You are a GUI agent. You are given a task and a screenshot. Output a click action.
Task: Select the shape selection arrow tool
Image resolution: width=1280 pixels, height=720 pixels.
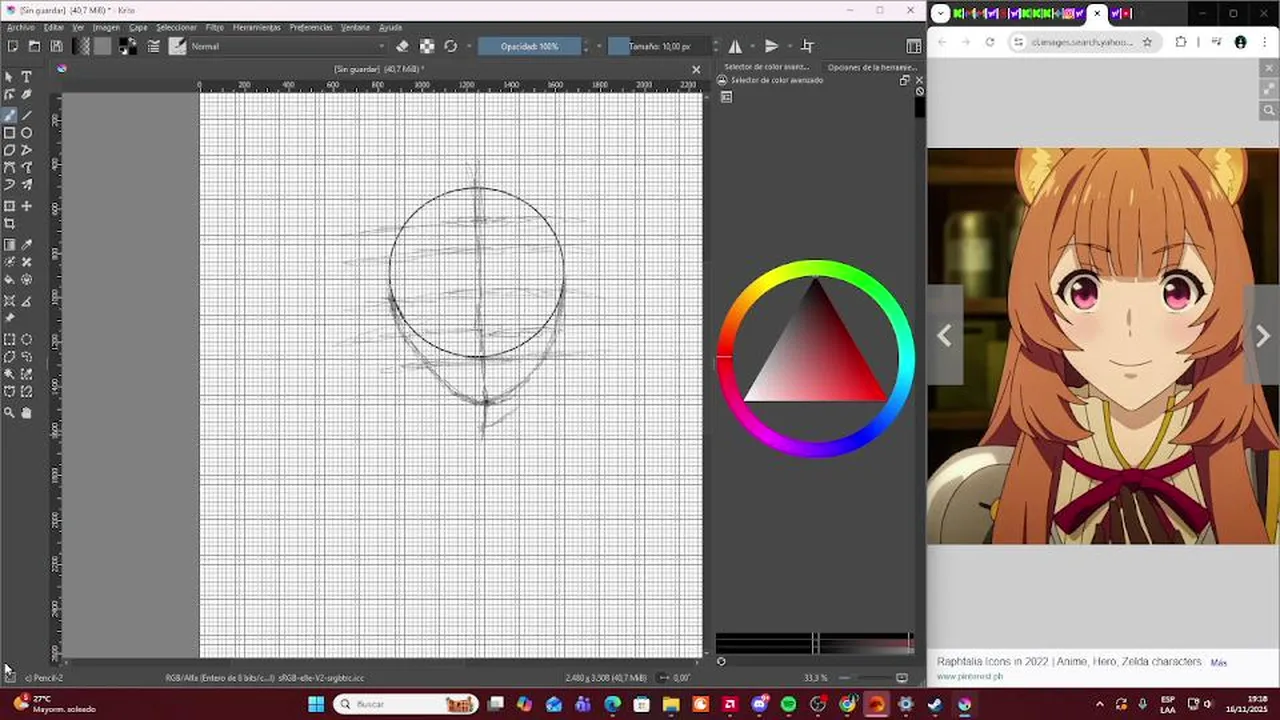tap(9, 77)
